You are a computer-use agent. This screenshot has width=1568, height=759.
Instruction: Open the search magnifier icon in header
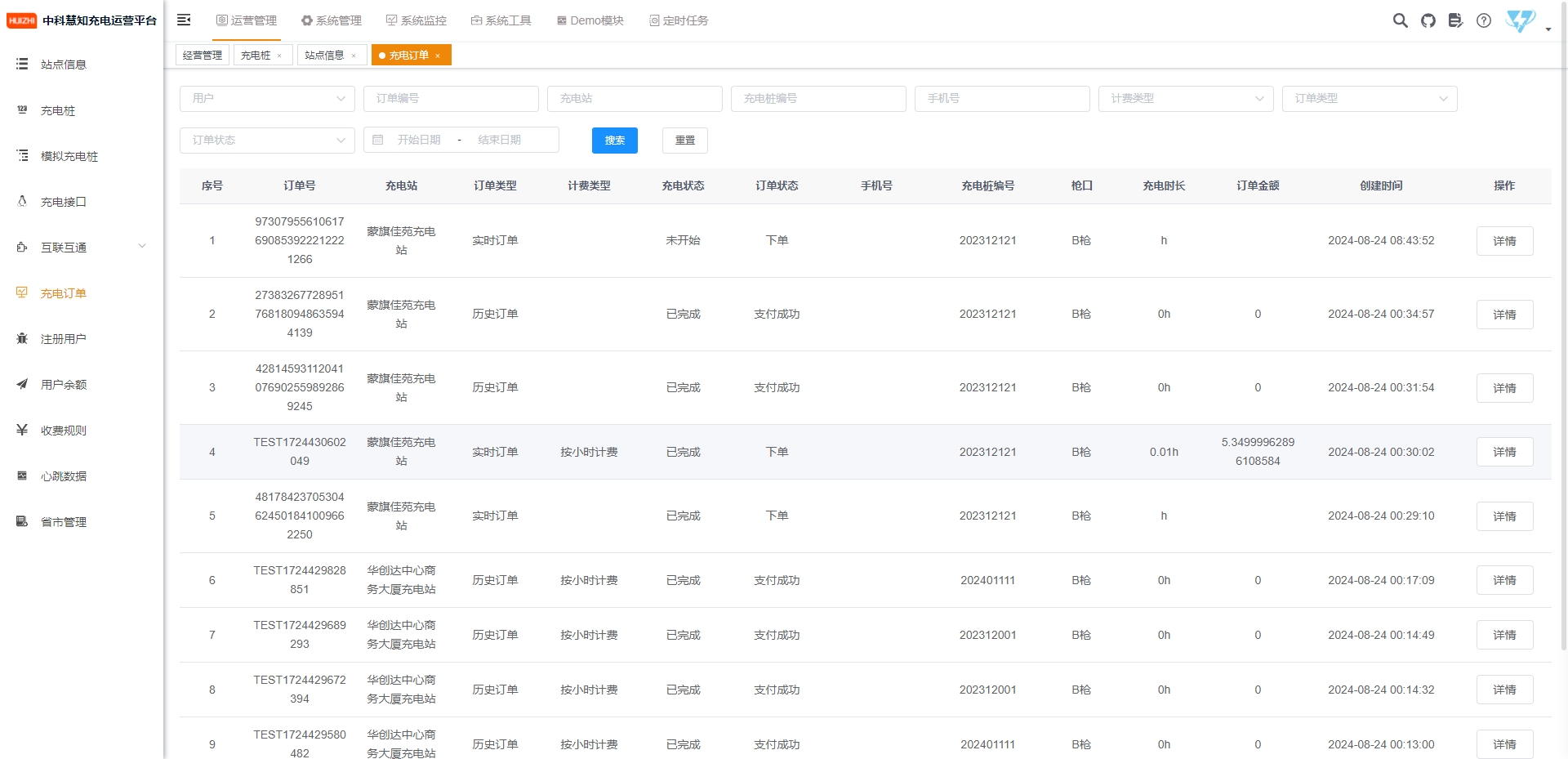[1400, 20]
